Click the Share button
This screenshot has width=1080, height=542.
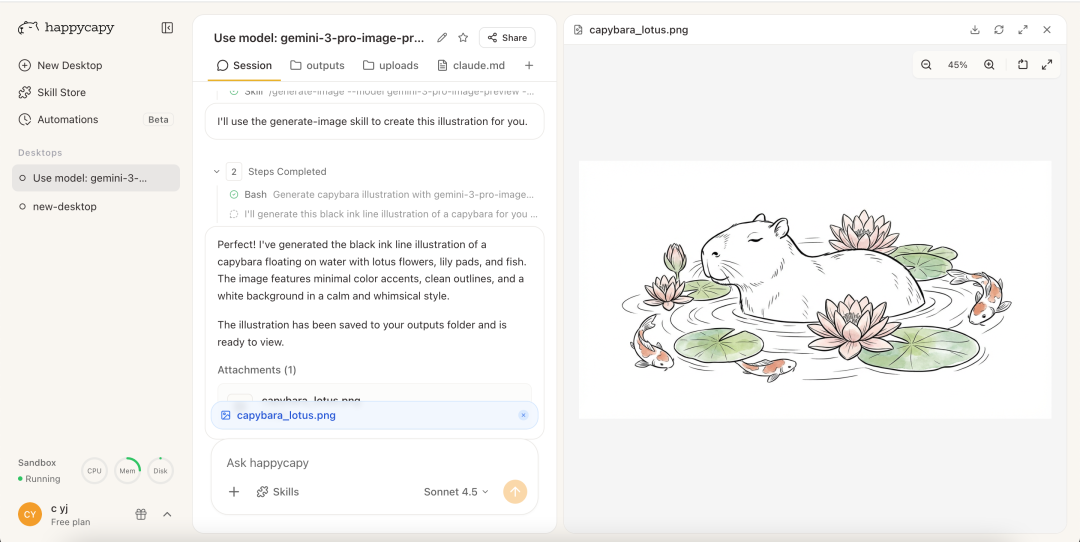click(507, 38)
